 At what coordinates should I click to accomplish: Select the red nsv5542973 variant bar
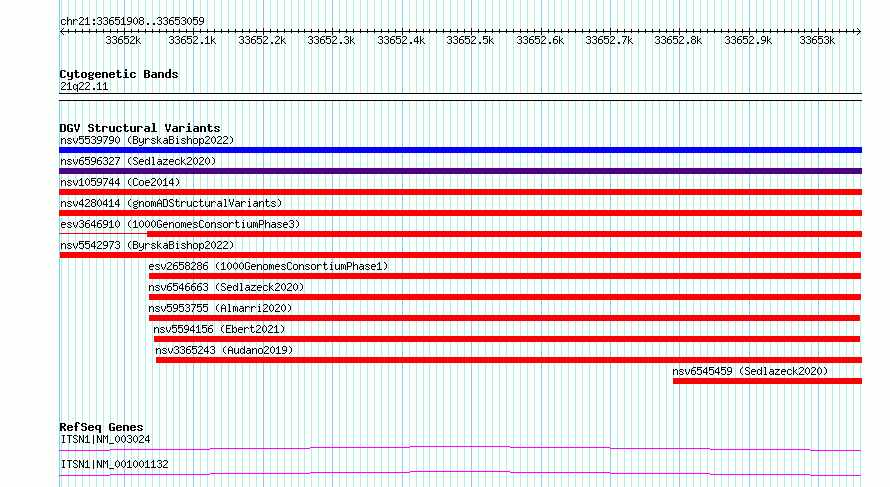(460, 255)
